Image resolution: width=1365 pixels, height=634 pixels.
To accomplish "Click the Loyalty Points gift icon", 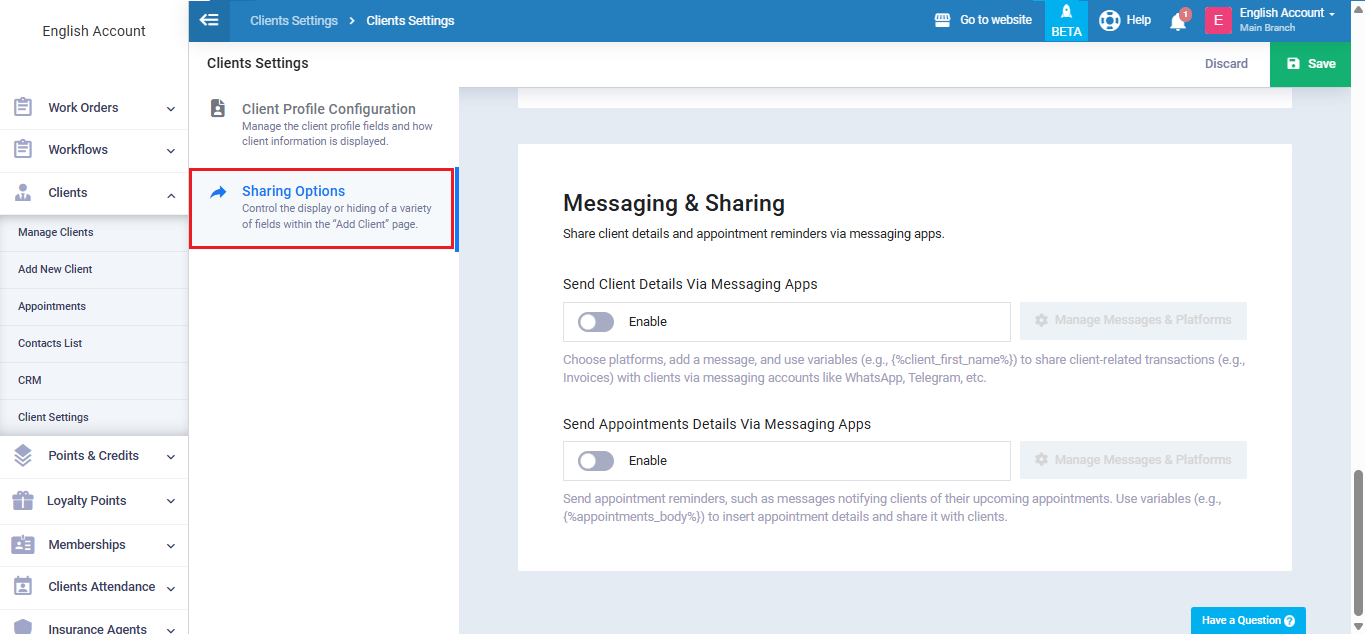I will click(22, 500).
